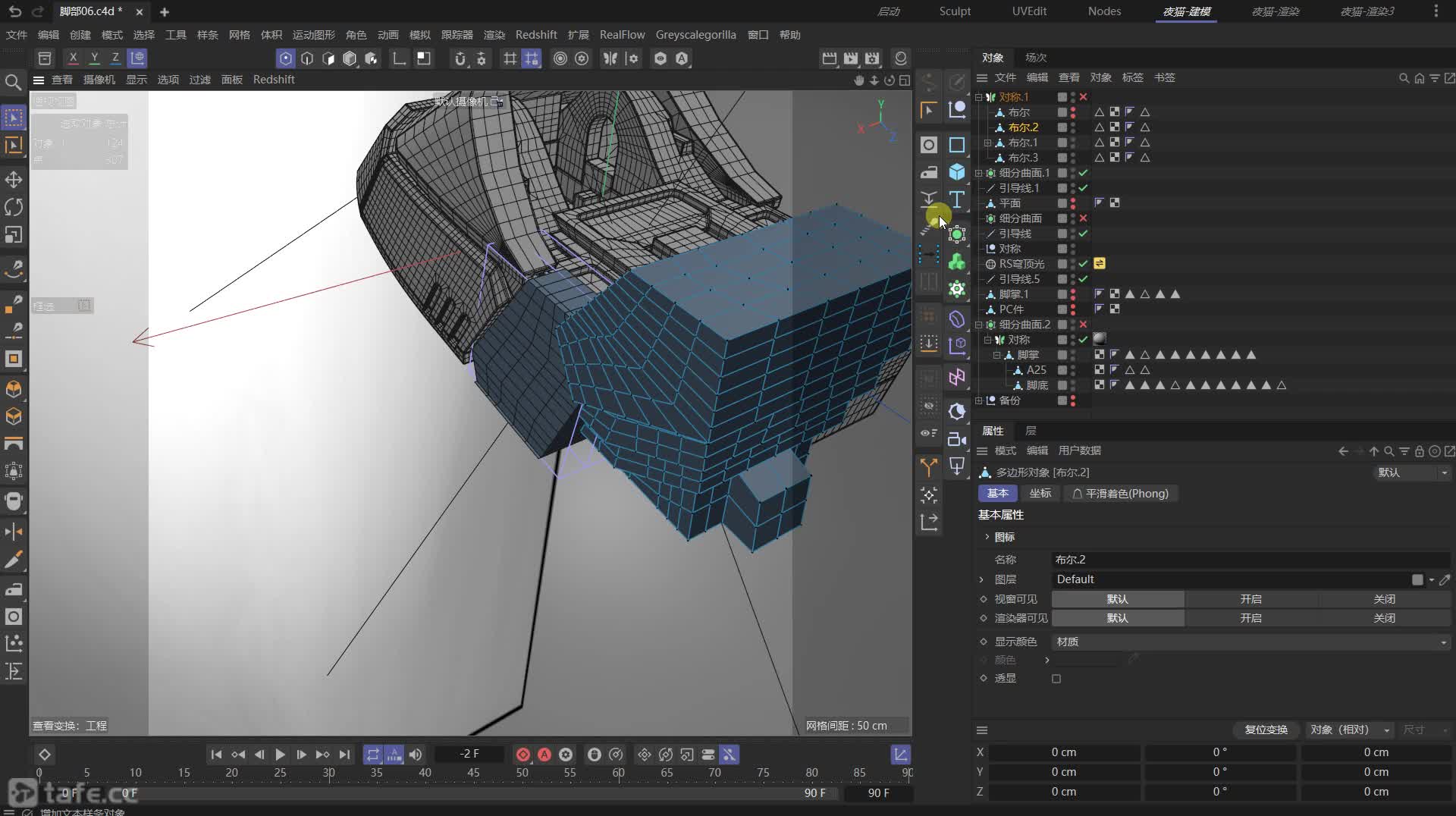Toggle X axis lock
1456x816 pixels.
pyautogui.click(x=73, y=58)
